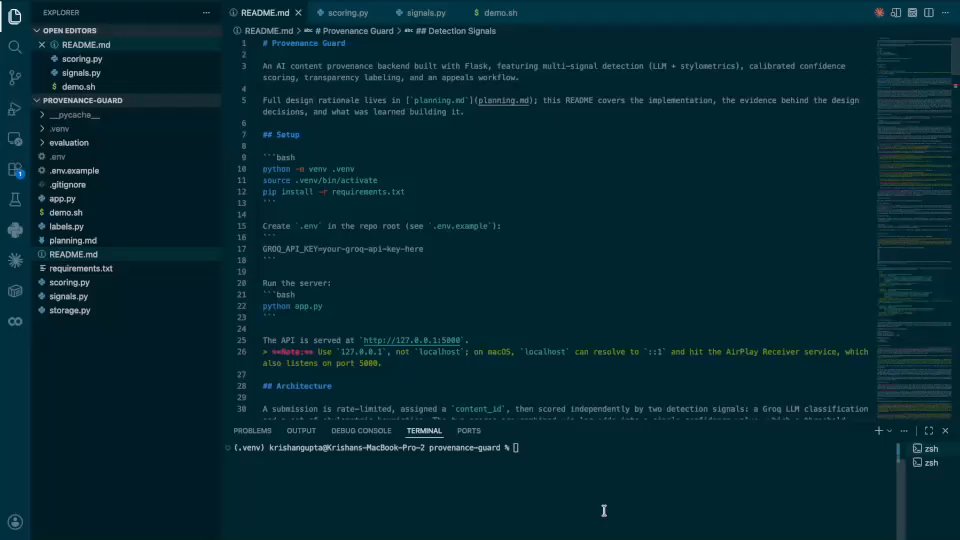This screenshot has height=540, width=960.
Task: Close the README.md editor tab
Action: point(298,12)
